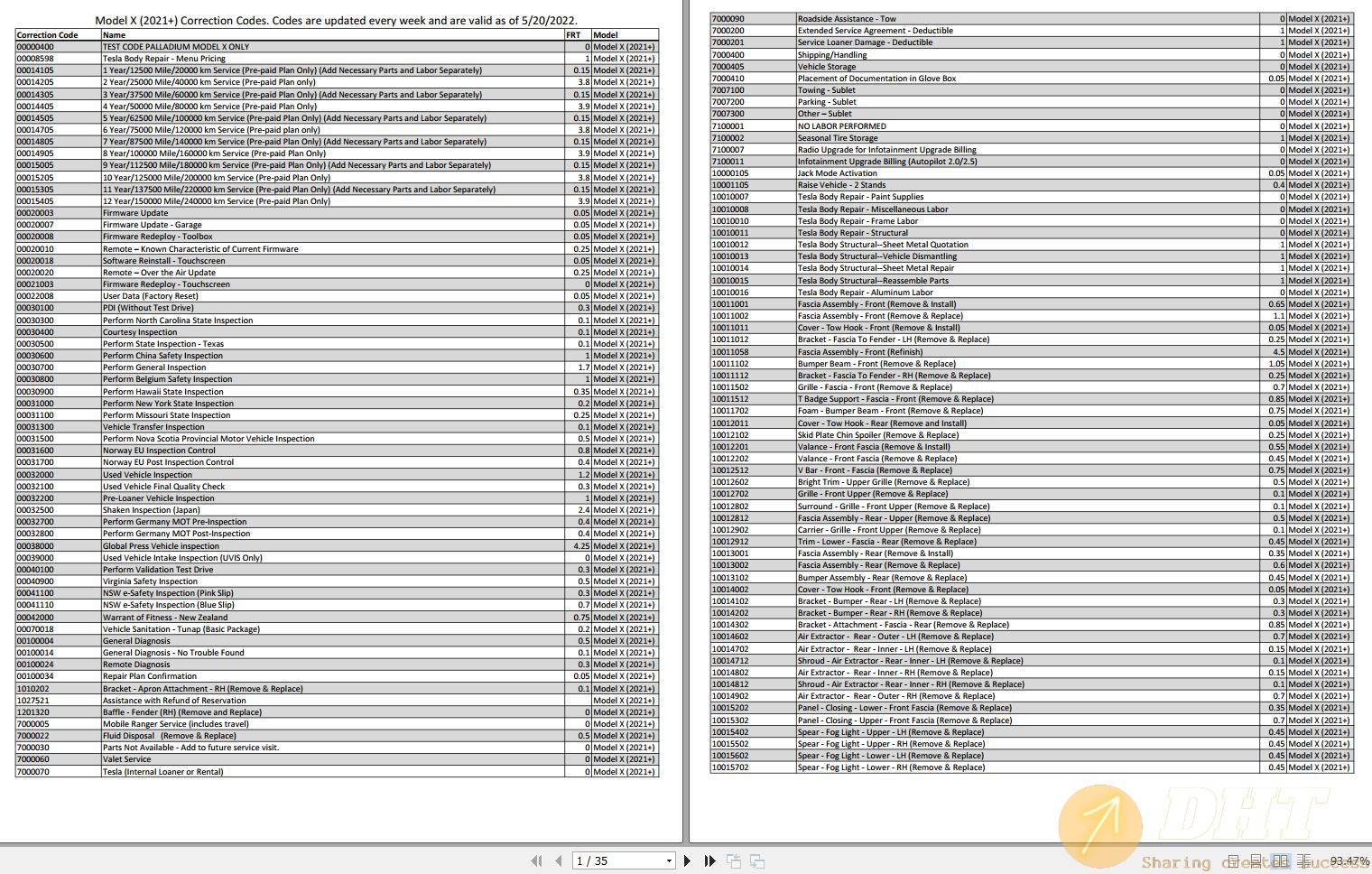Image resolution: width=1372 pixels, height=874 pixels.
Task: Open the page number dropdown arrow
Action: [669, 861]
